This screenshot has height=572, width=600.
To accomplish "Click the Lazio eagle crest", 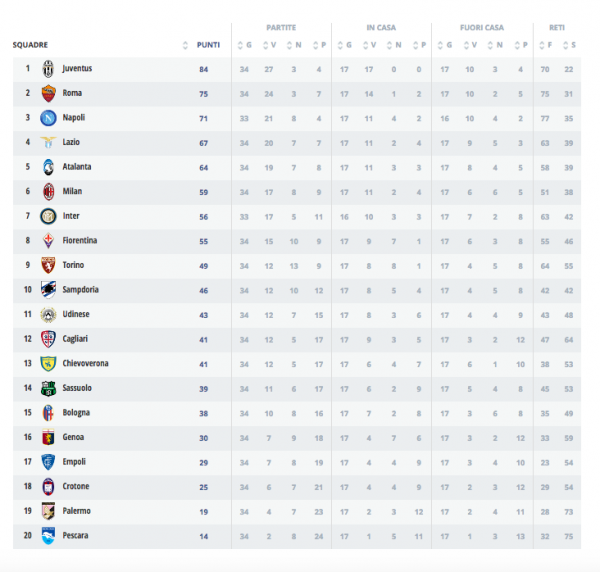I will (x=48, y=142).
